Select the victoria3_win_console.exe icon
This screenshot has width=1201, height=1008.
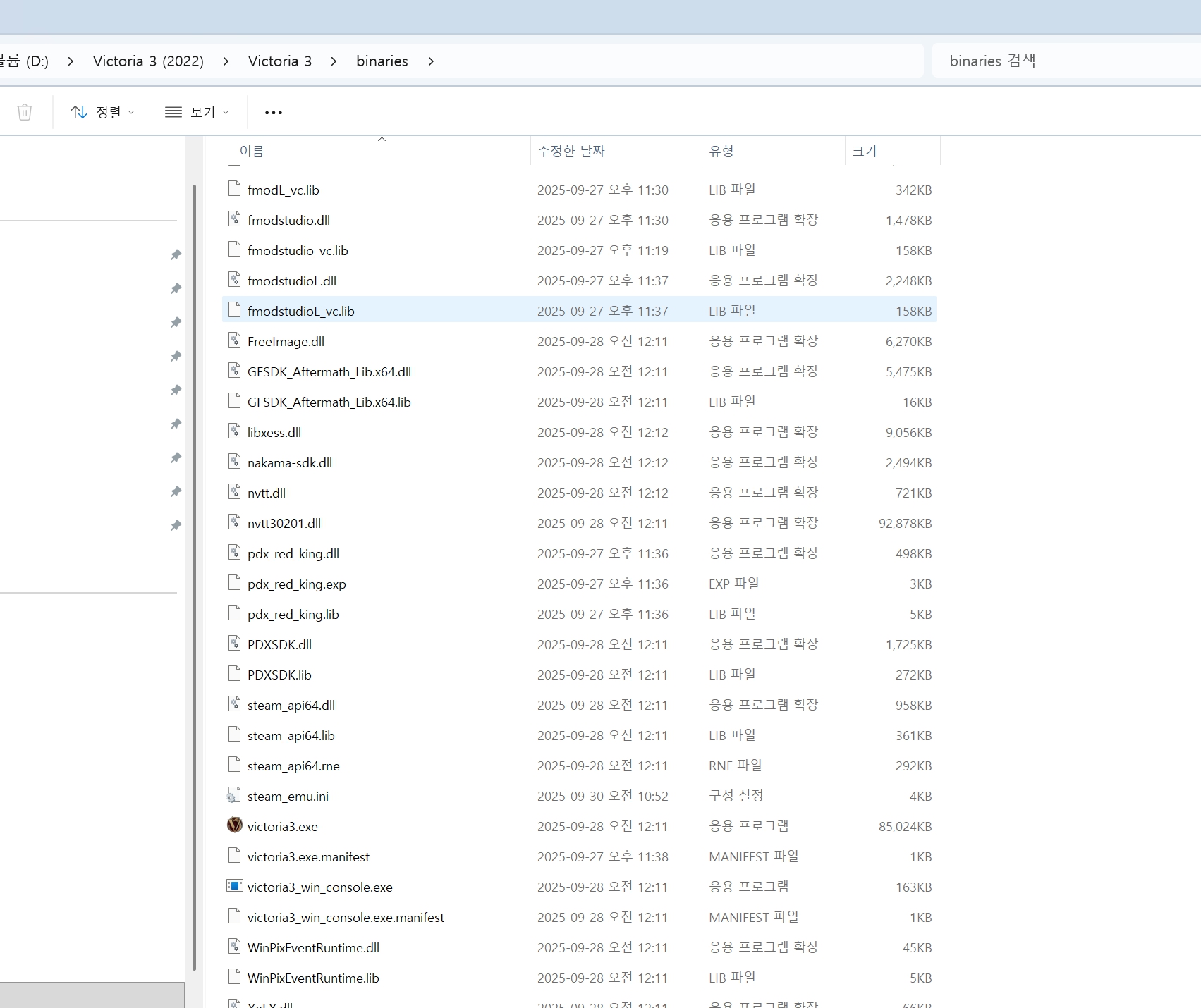pyautogui.click(x=234, y=886)
